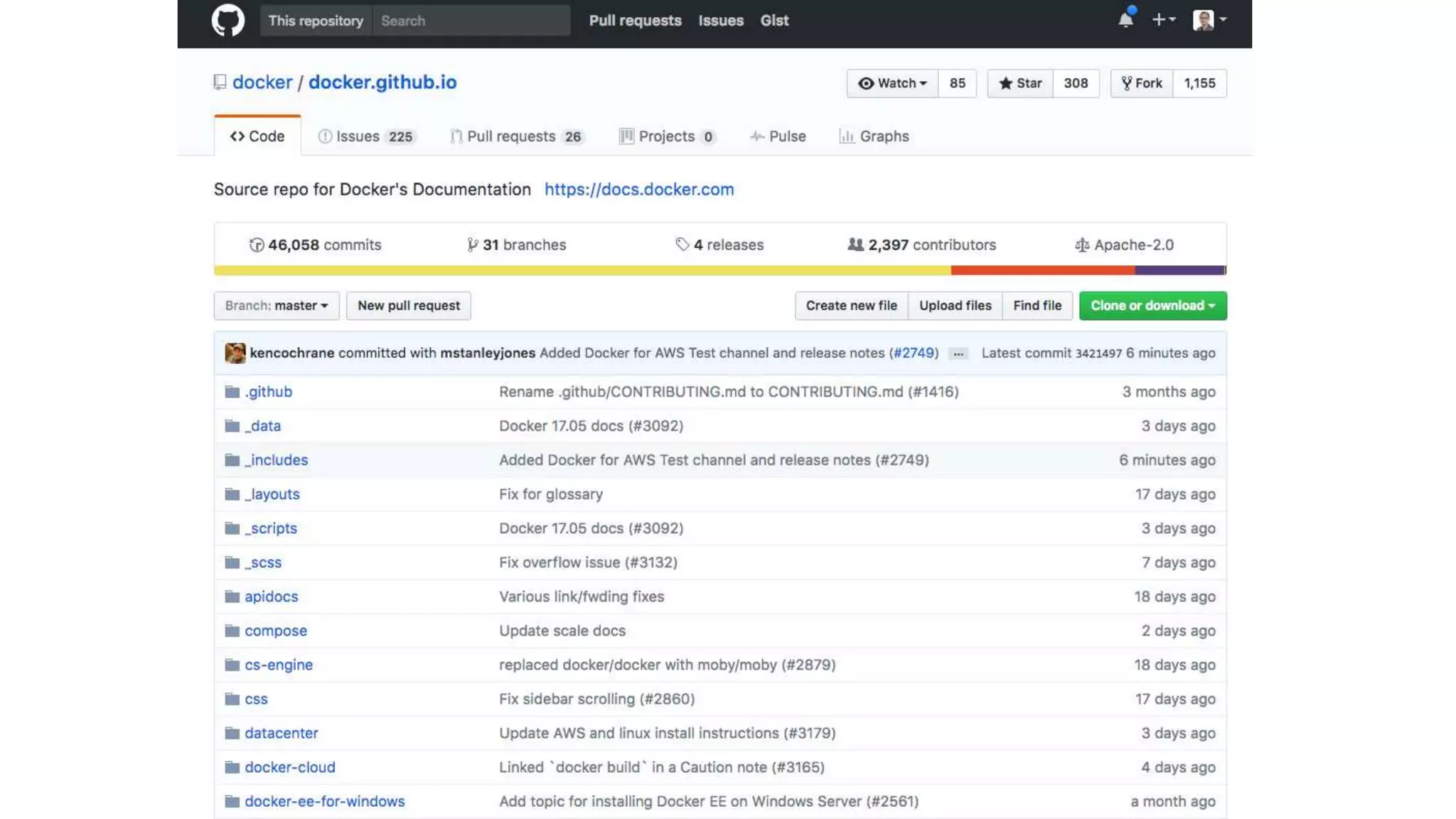Viewport: 1456px width, 819px height.
Task: Open the notifications bell
Action: 1125,20
